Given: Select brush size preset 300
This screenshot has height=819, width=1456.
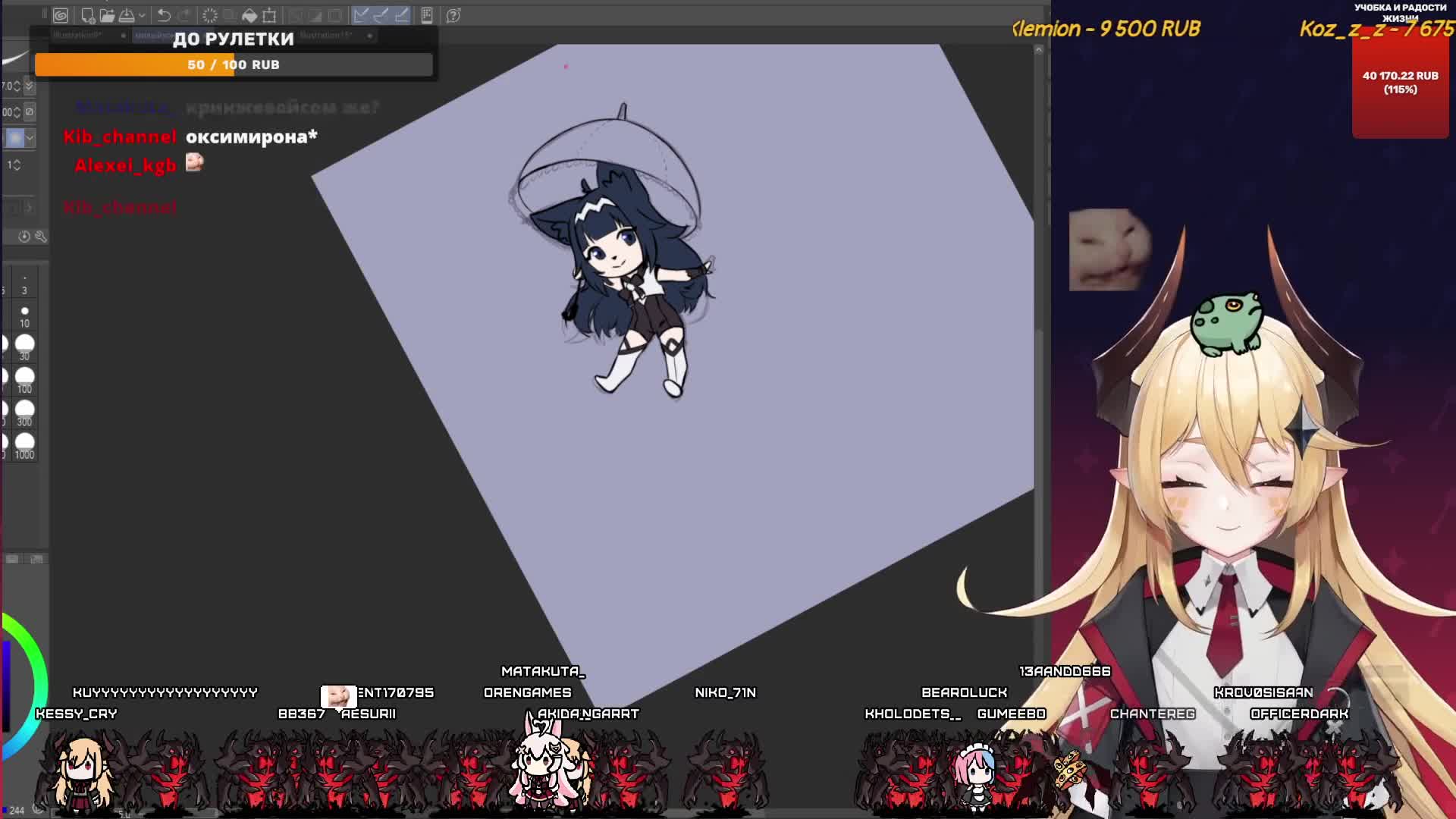Looking at the screenshot, I should pos(24,413).
